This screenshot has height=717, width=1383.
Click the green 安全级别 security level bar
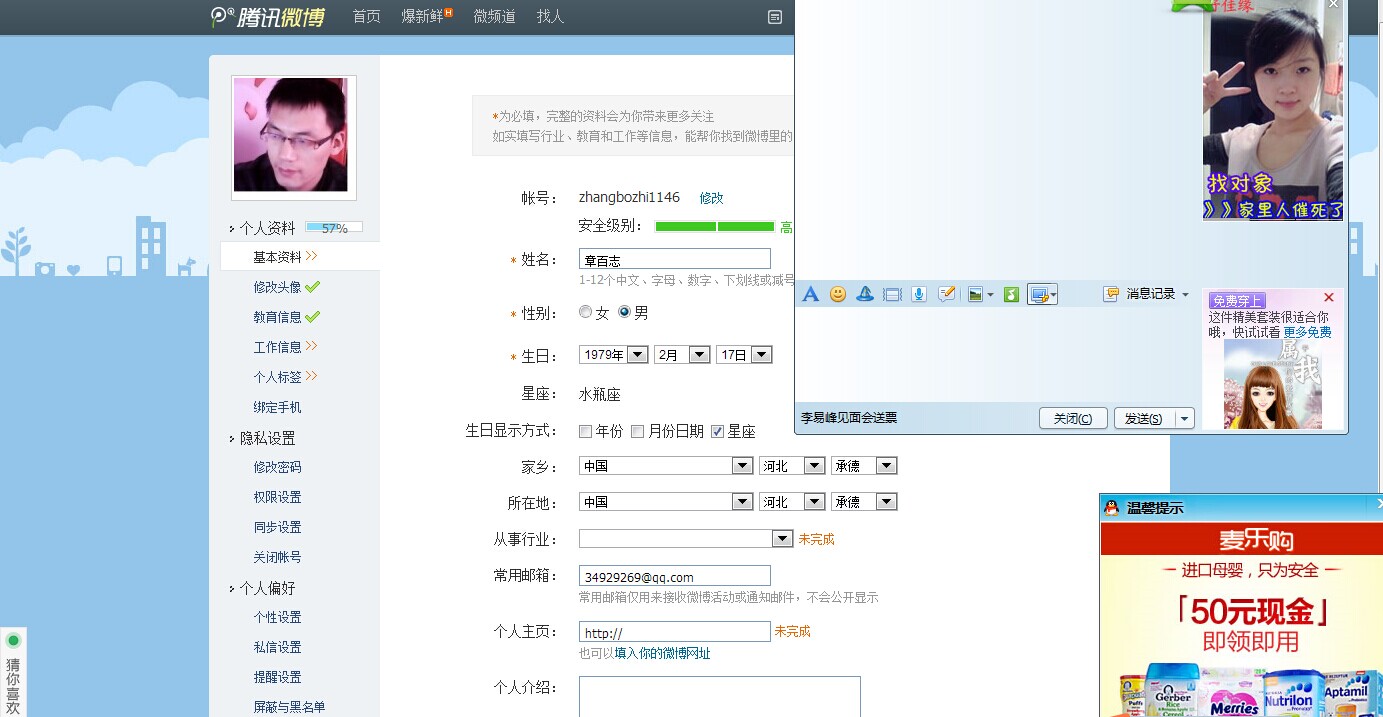(715, 227)
